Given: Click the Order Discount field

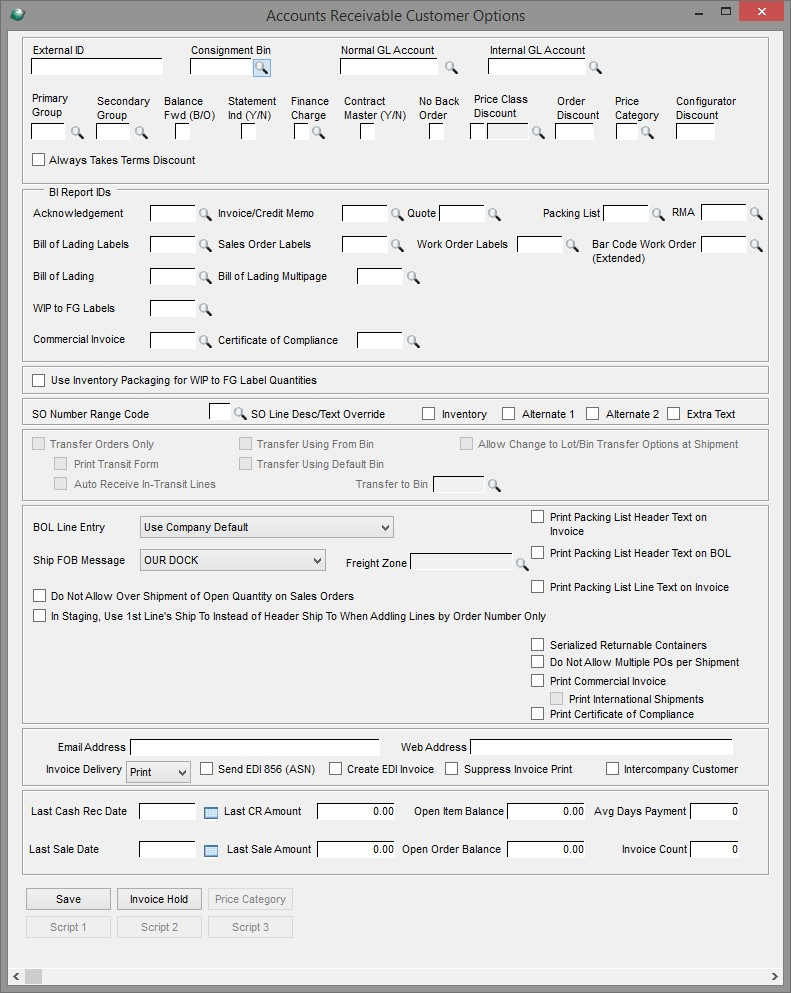Looking at the screenshot, I should tap(574, 132).
